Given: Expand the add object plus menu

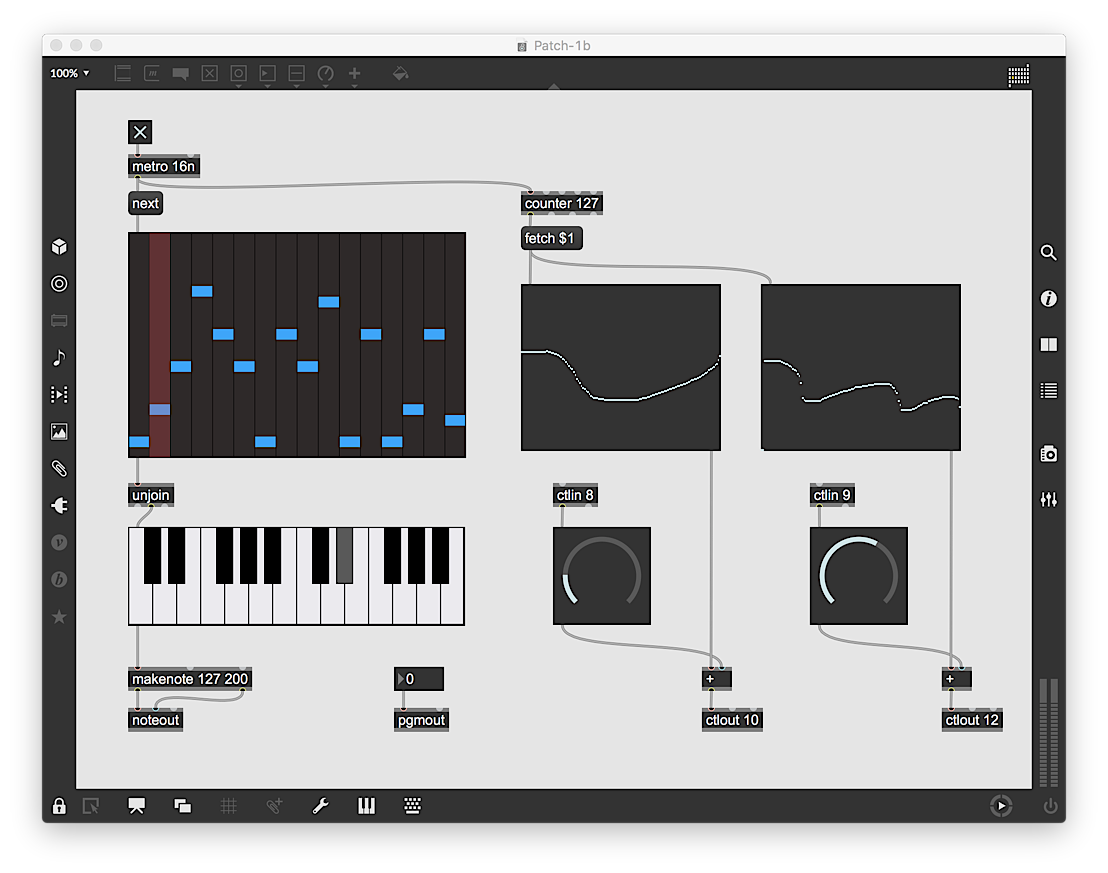Looking at the screenshot, I should (x=355, y=74).
